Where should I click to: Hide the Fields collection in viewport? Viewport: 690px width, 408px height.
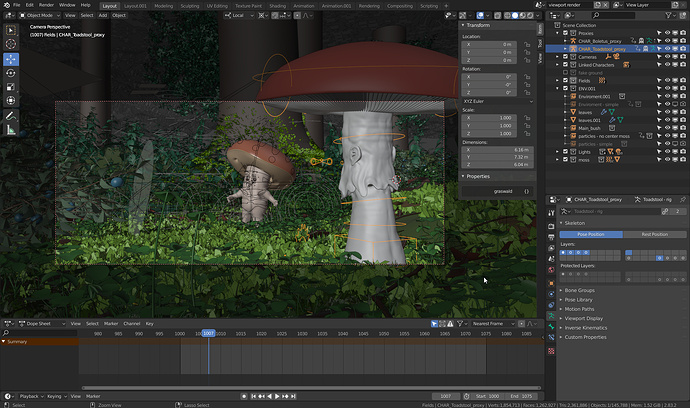click(x=667, y=81)
